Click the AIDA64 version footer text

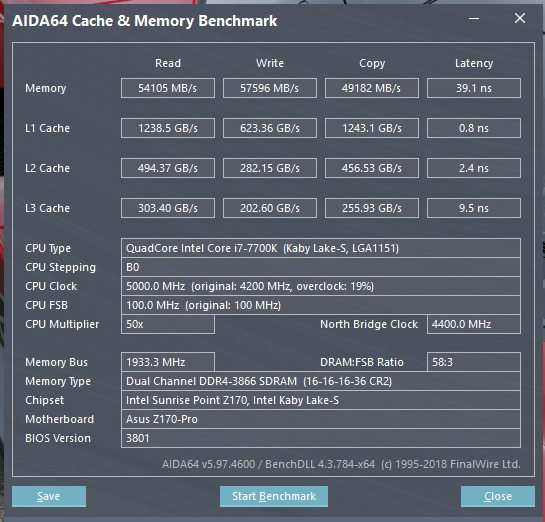341,464
